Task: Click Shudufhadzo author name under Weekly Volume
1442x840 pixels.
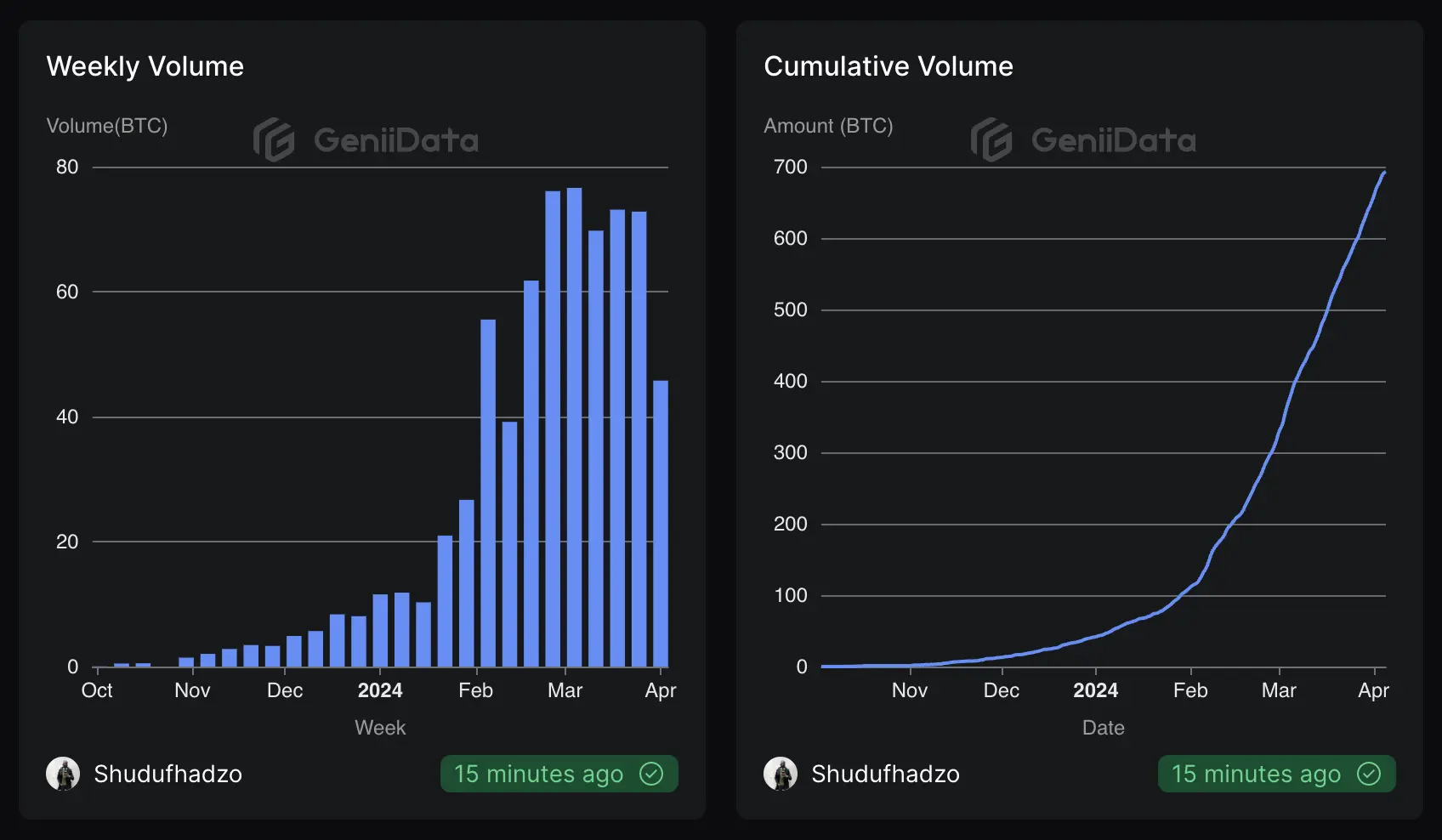Action: click(167, 774)
